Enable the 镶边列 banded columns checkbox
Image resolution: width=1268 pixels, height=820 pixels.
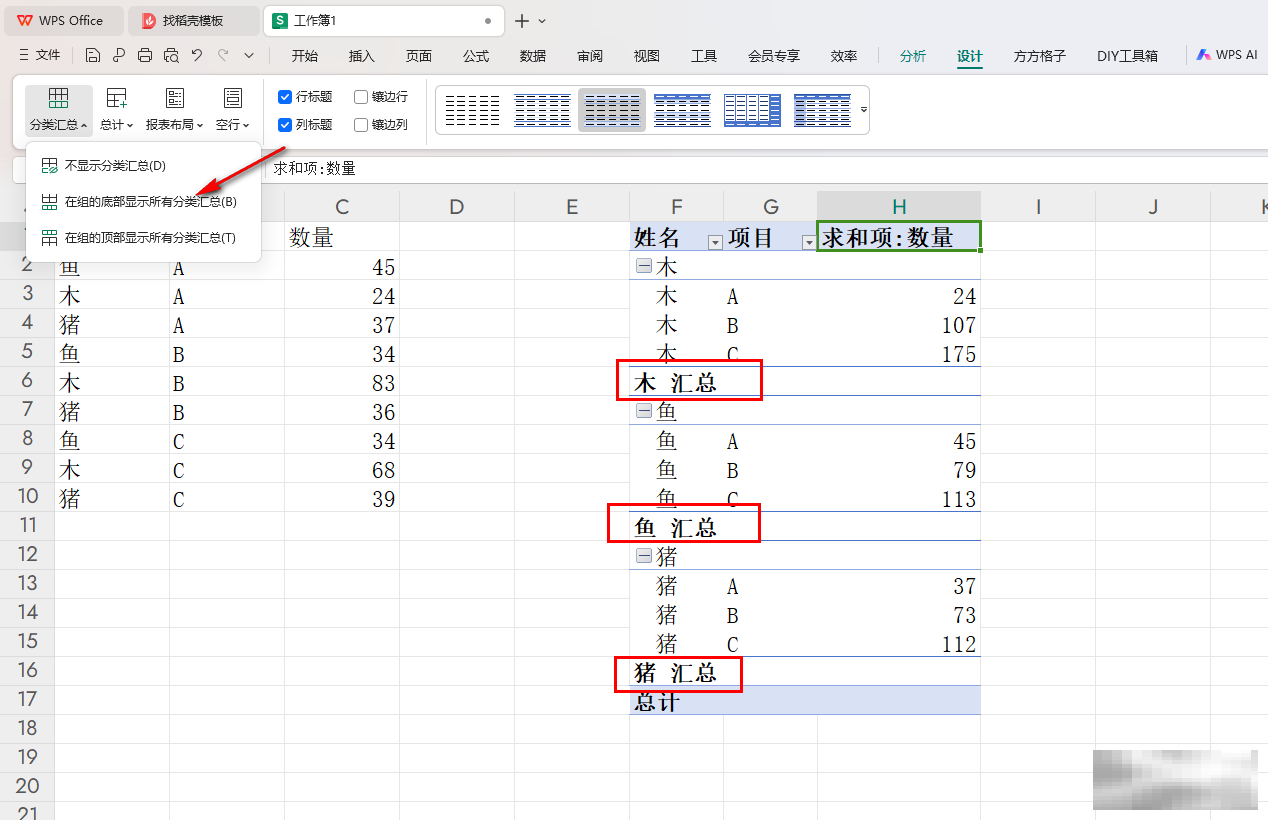[x=361, y=125]
